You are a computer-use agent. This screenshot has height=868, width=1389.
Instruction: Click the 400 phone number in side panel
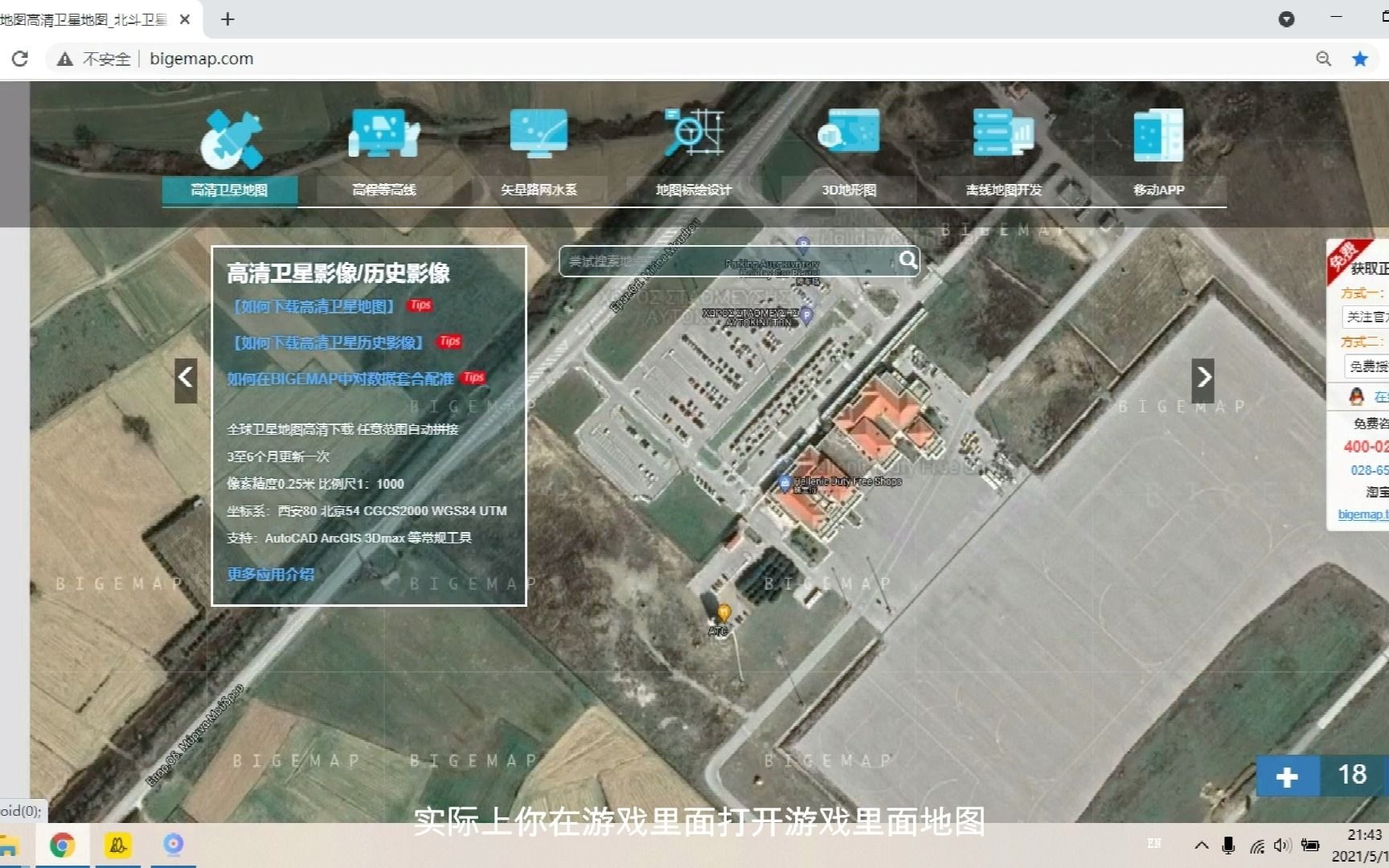tap(1366, 447)
